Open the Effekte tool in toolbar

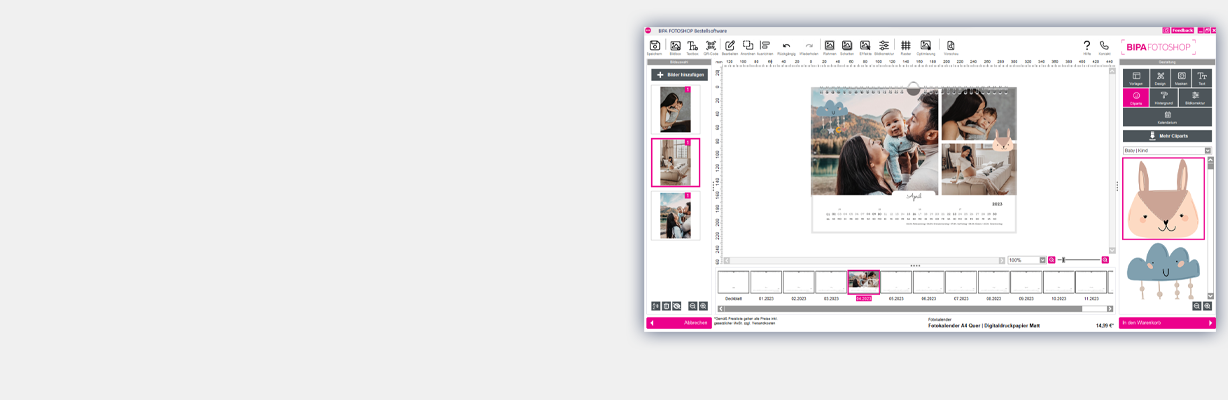[x=865, y=46]
